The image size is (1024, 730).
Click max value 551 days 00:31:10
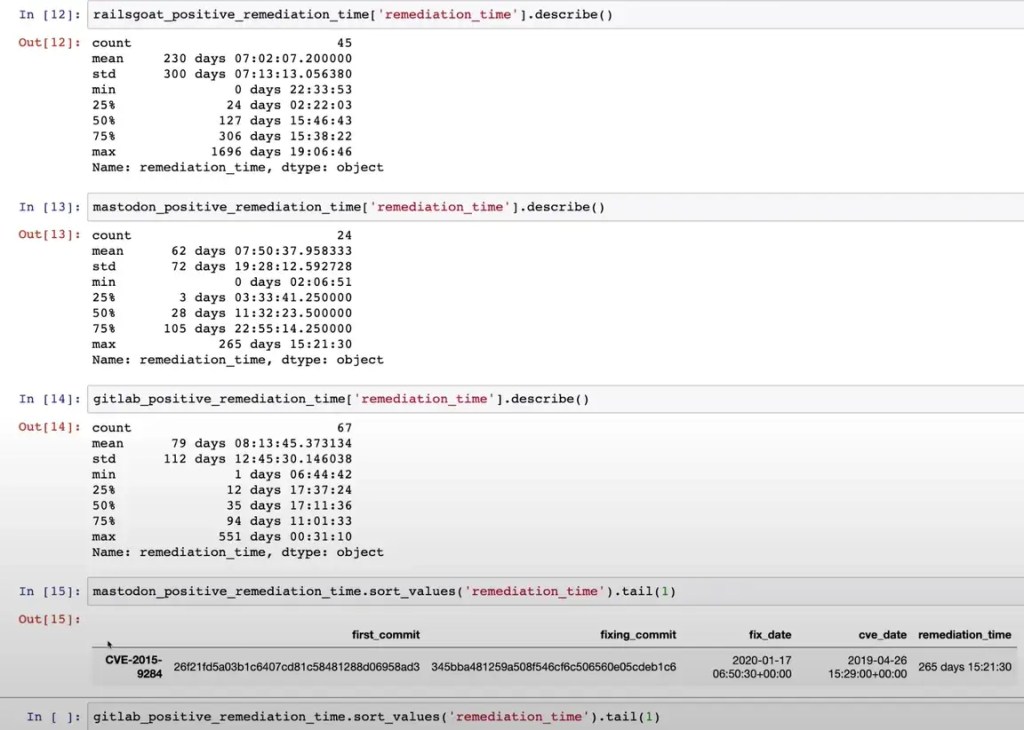point(285,537)
